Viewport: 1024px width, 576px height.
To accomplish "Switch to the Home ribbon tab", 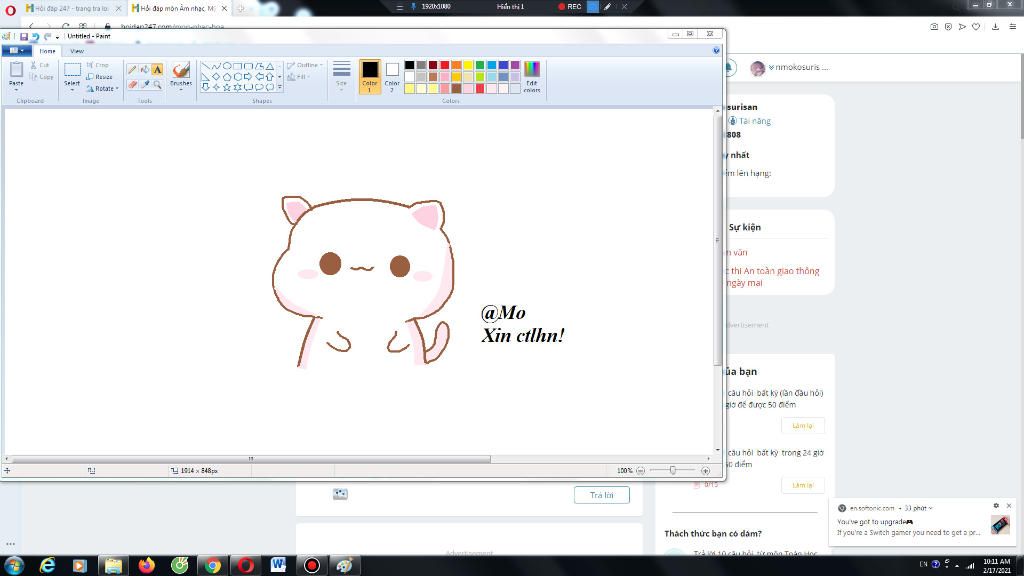I will click(x=47, y=50).
